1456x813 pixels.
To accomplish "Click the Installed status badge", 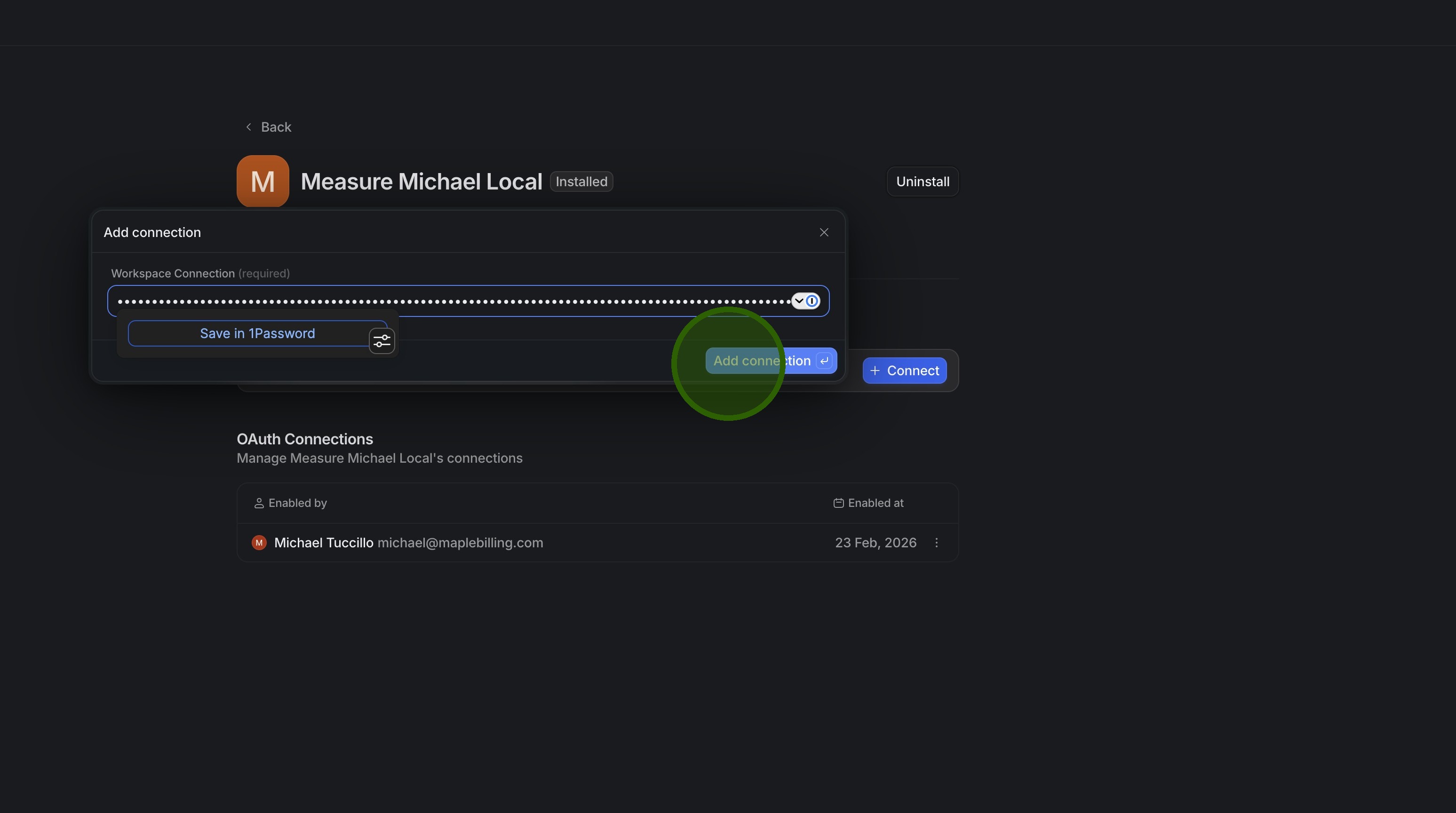I will (x=581, y=182).
